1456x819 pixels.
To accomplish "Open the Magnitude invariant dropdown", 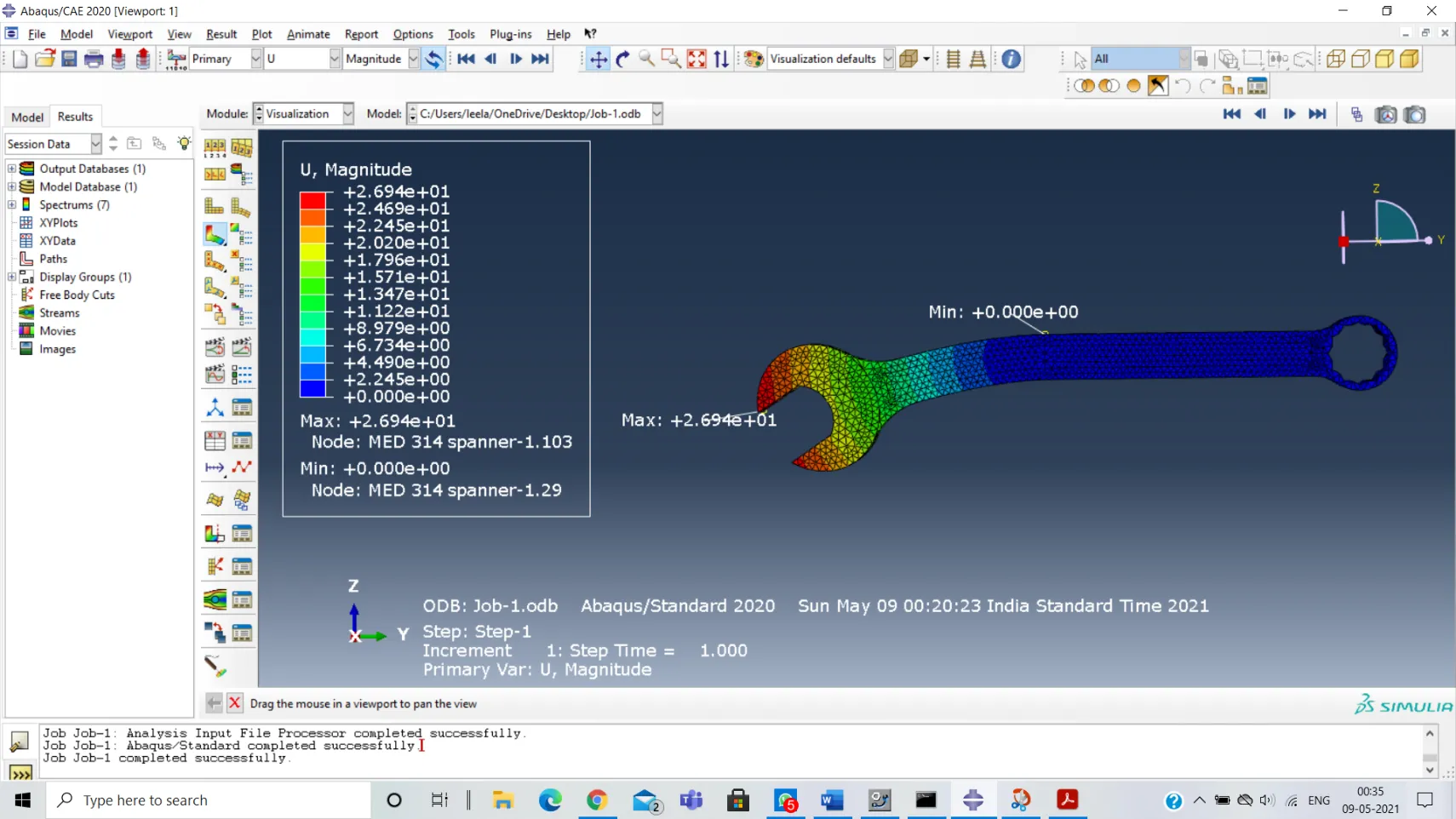I will [x=413, y=59].
